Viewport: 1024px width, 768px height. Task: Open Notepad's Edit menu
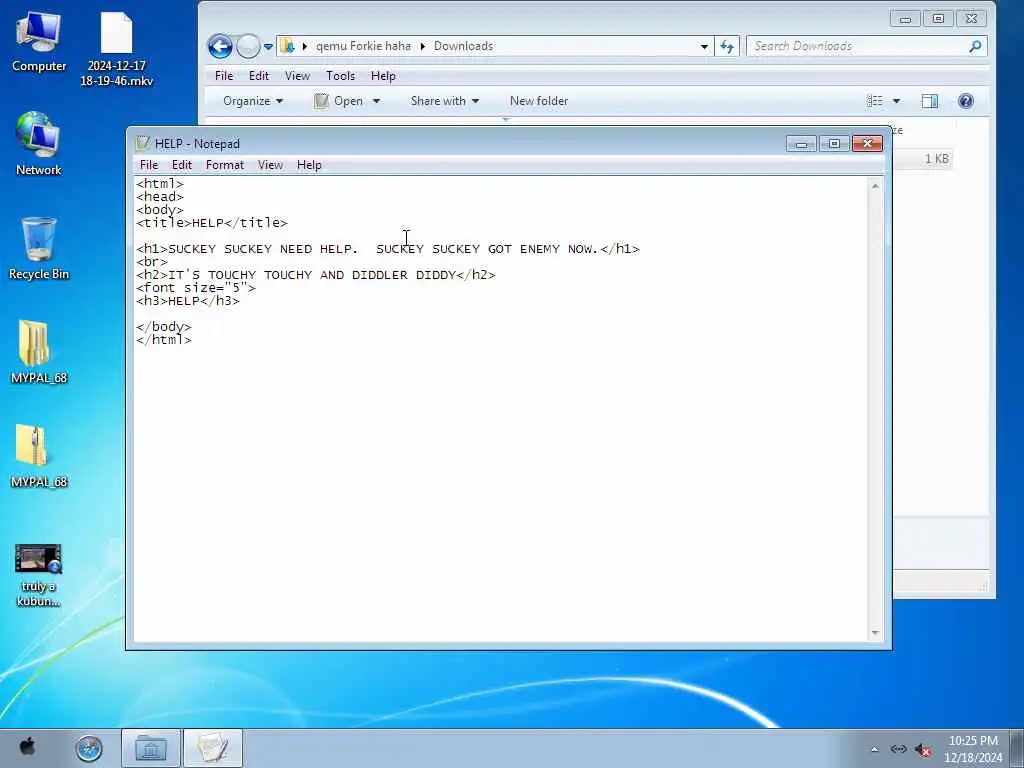[x=182, y=165]
